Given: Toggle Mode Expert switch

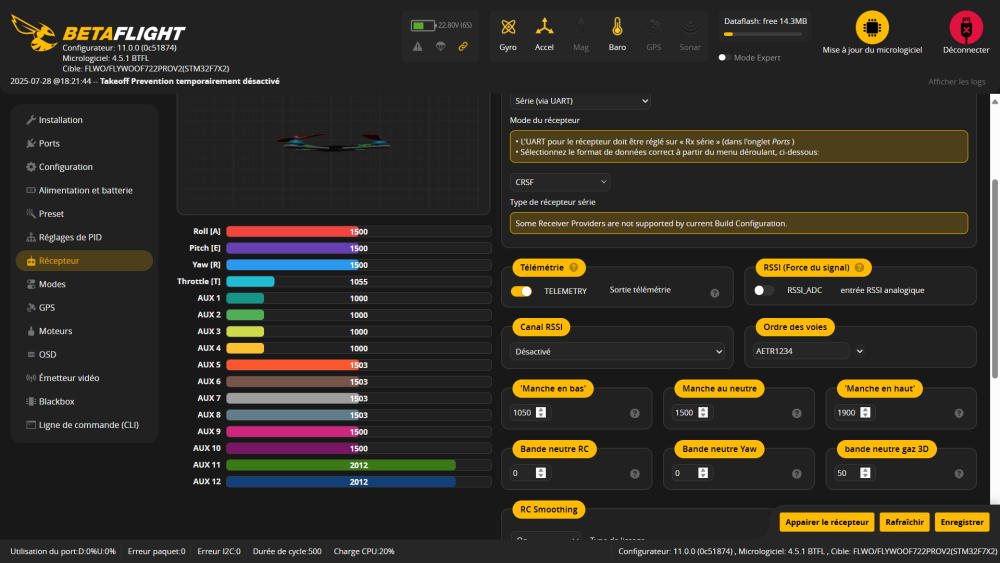Looking at the screenshot, I should [724, 58].
